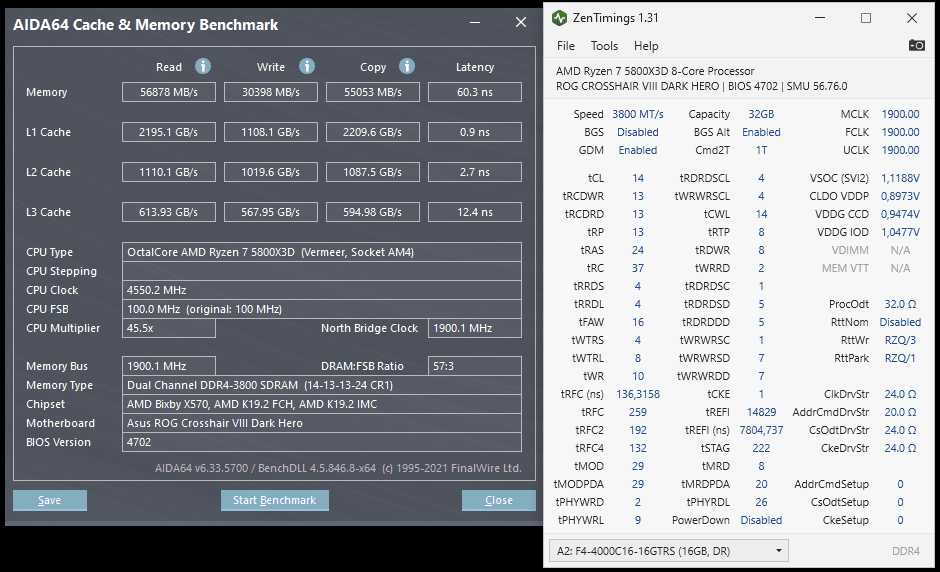Select L3 Cache Write value 567.95 GB/s

click(270, 212)
